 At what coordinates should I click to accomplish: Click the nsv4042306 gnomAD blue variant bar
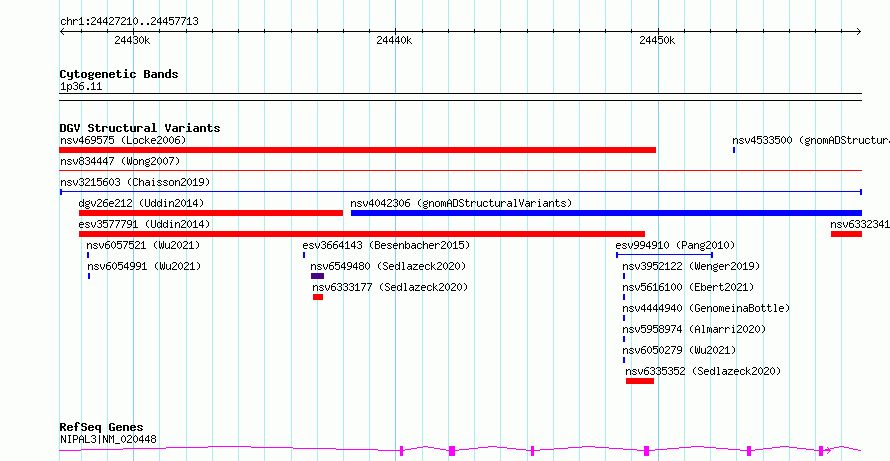coord(606,213)
